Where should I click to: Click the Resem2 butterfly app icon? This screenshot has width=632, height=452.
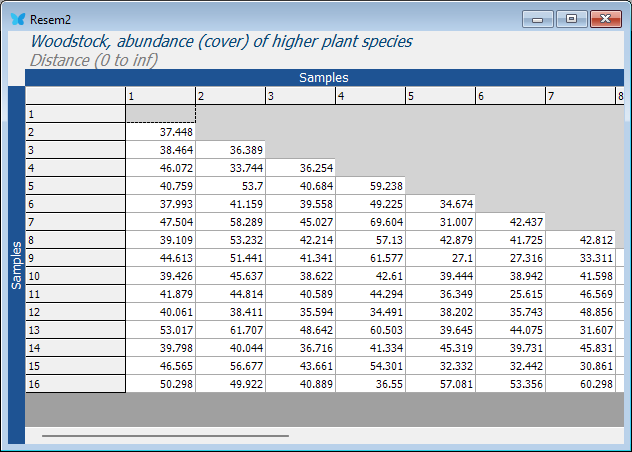(17, 19)
